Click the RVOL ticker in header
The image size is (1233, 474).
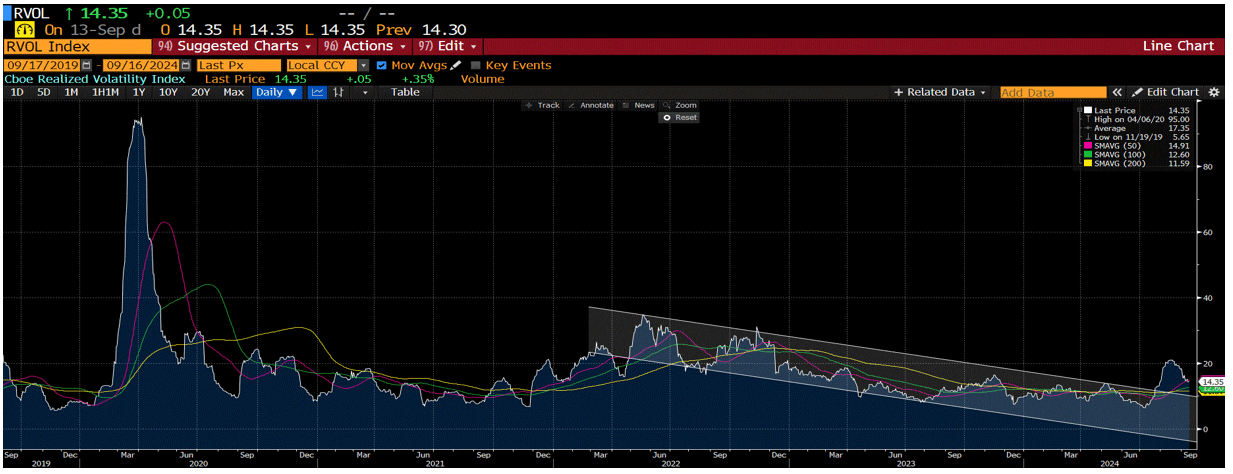(x=33, y=13)
